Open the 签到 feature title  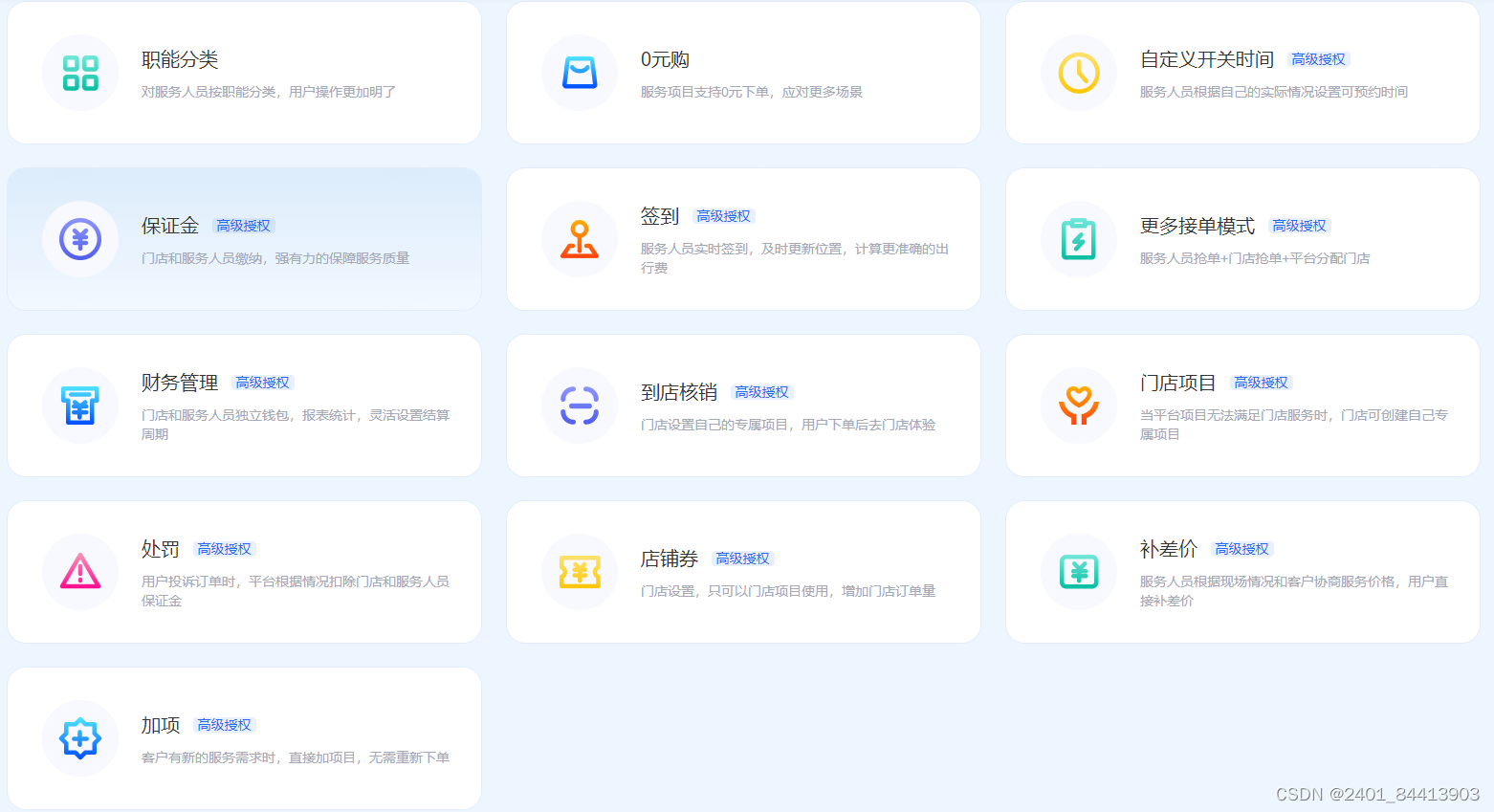660,216
